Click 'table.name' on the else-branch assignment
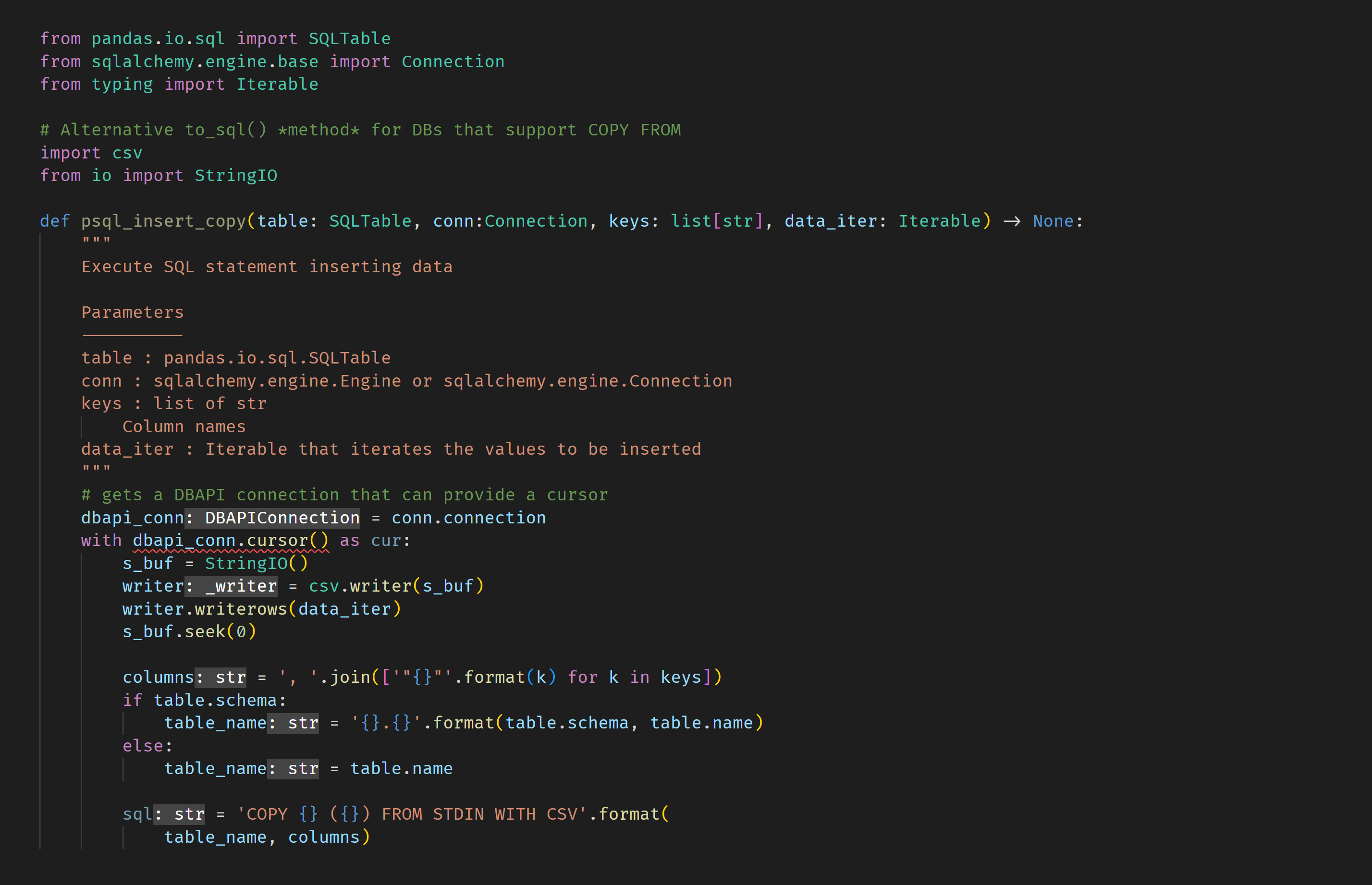 pos(401,768)
